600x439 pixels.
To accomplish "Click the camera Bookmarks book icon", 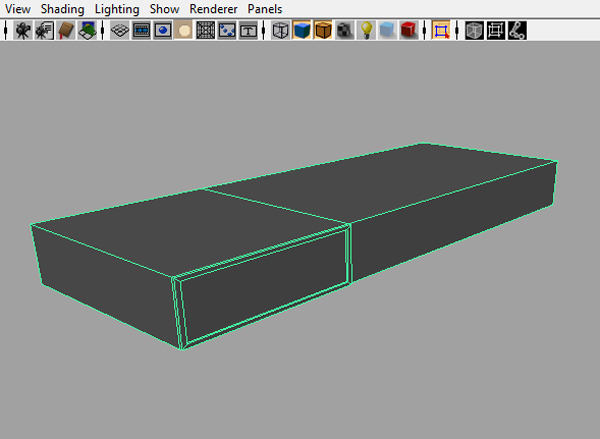I will point(66,30).
